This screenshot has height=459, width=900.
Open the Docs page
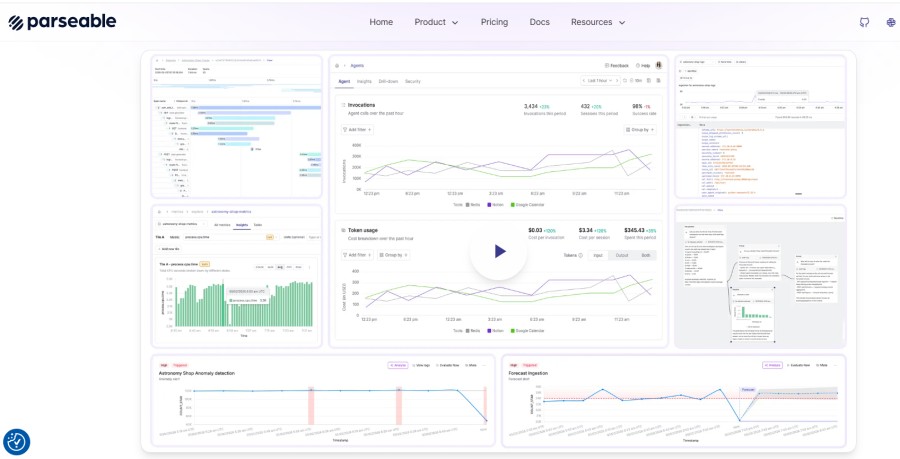[540, 22]
